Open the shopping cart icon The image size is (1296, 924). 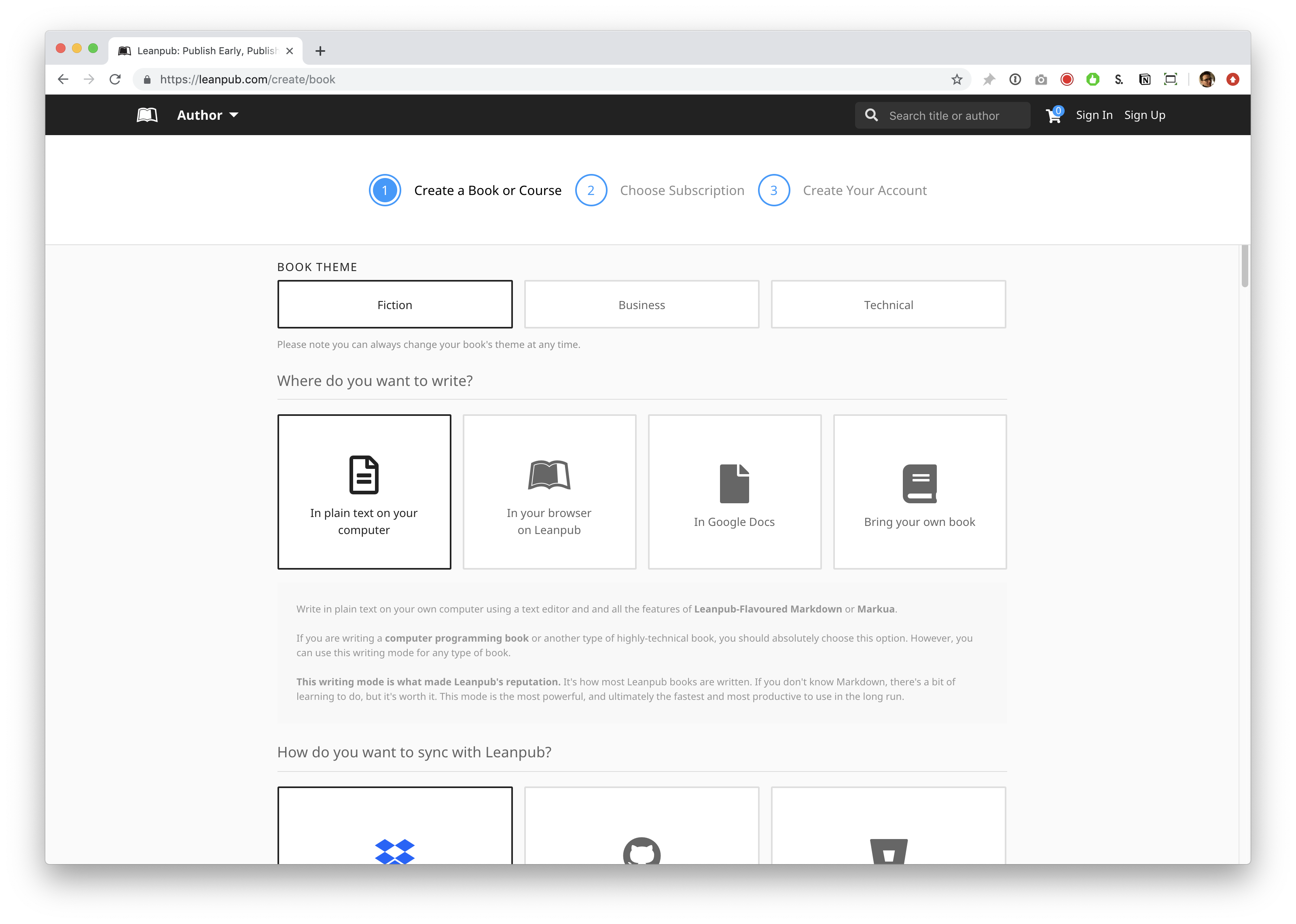[1053, 116]
